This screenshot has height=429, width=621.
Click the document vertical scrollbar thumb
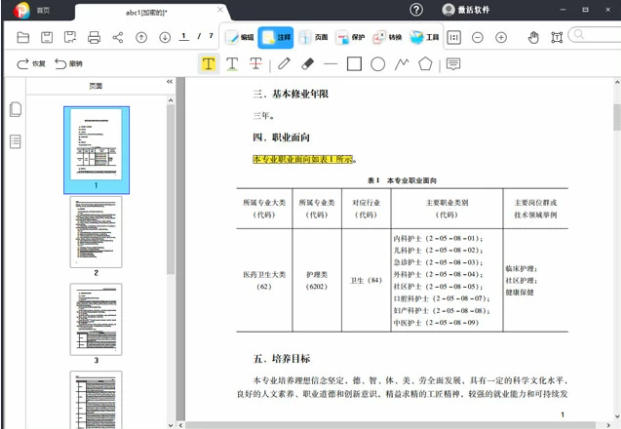coord(617,117)
